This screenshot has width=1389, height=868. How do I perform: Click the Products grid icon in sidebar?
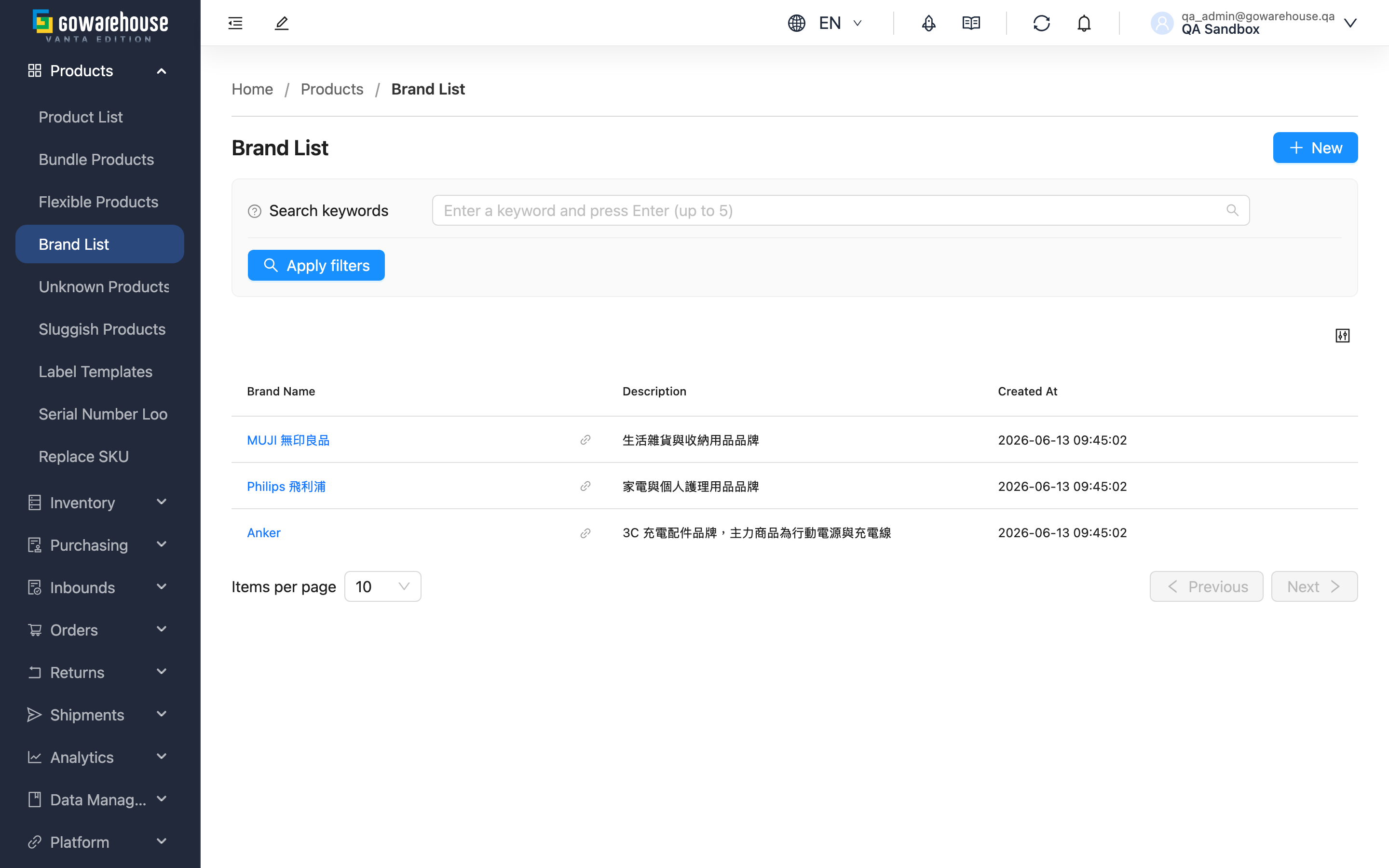click(x=34, y=70)
